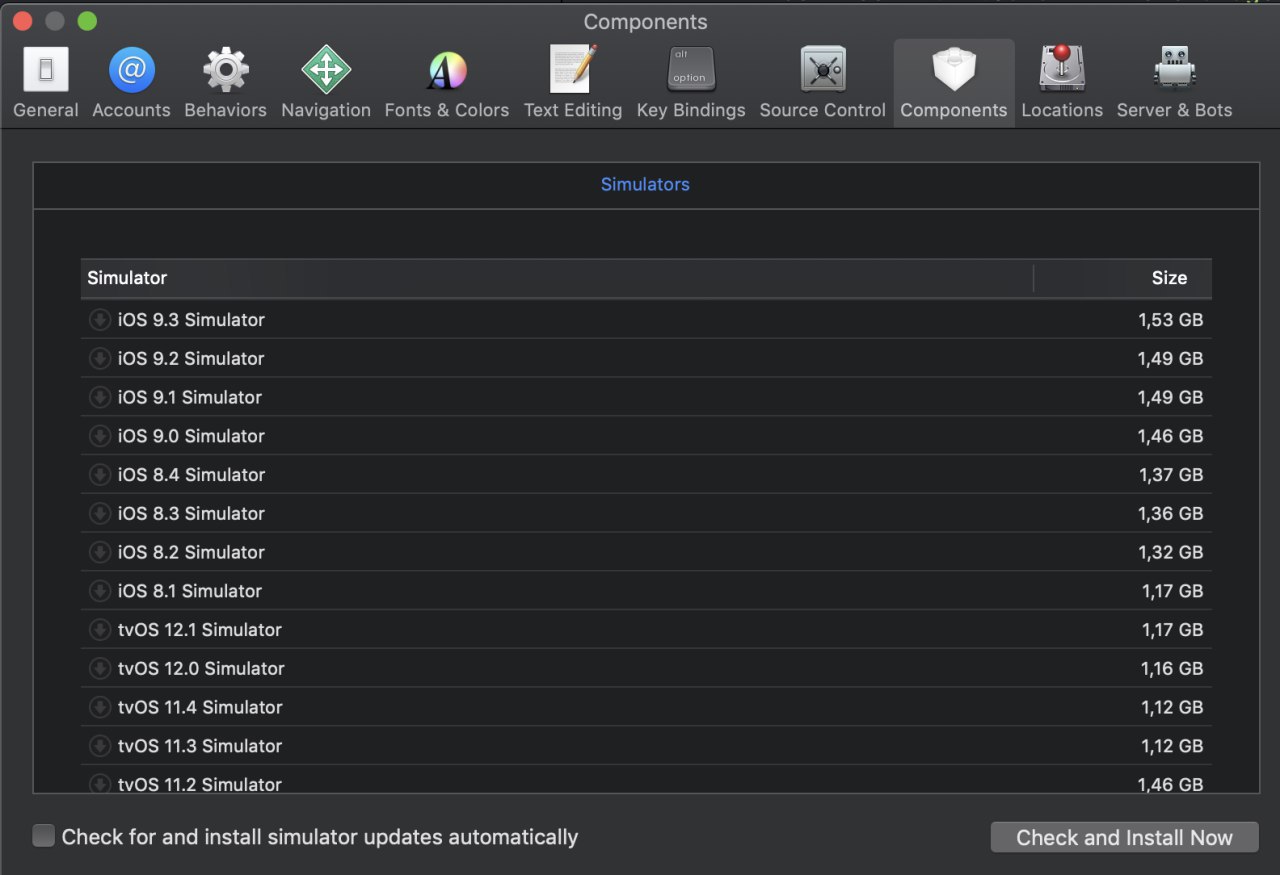Select the iOS 8.3 Simulator row text
The height and width of the screenshot is (875, 1280).
[191, 513]
